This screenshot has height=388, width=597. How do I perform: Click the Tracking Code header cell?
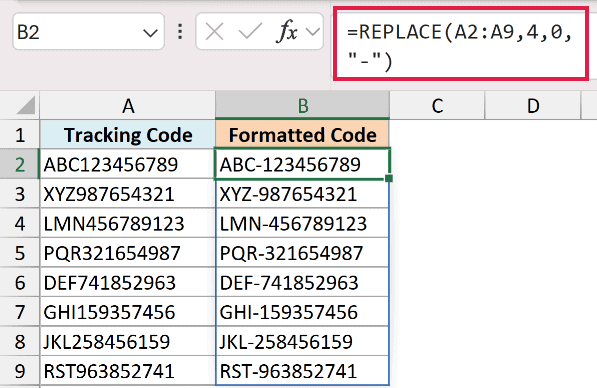point(128,135)
